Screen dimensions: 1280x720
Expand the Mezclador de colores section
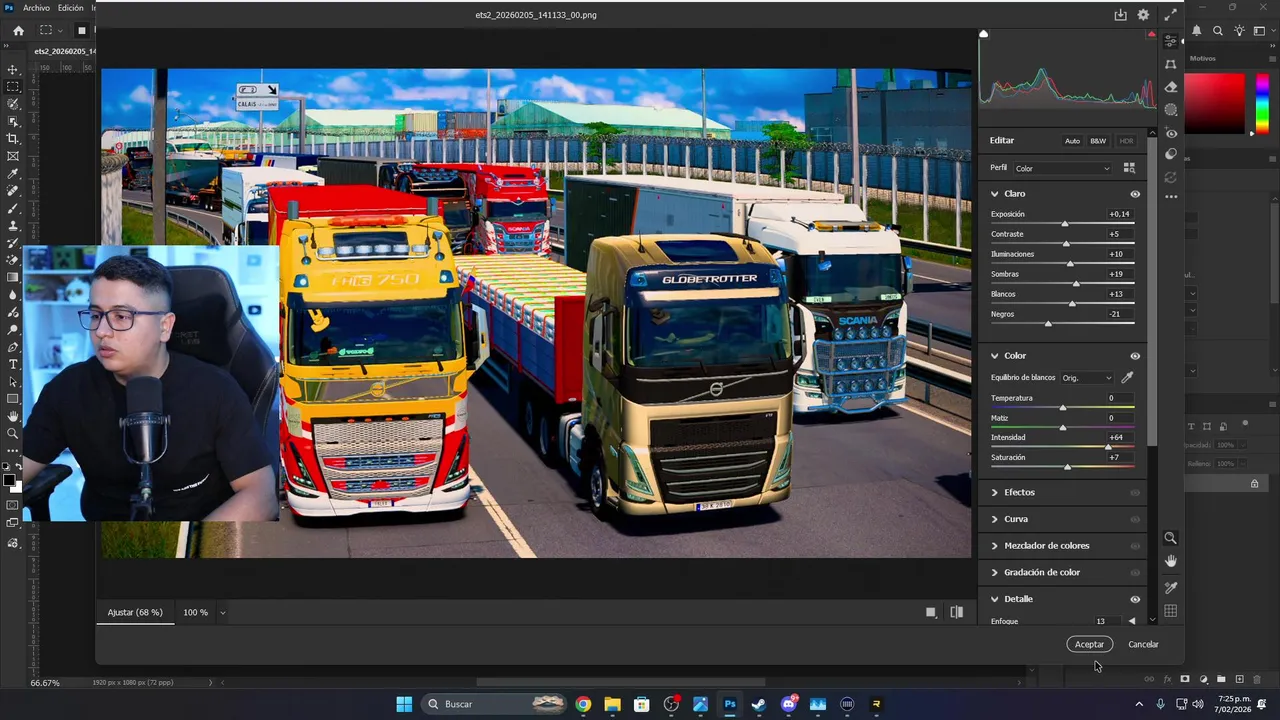tap(994, 546)
